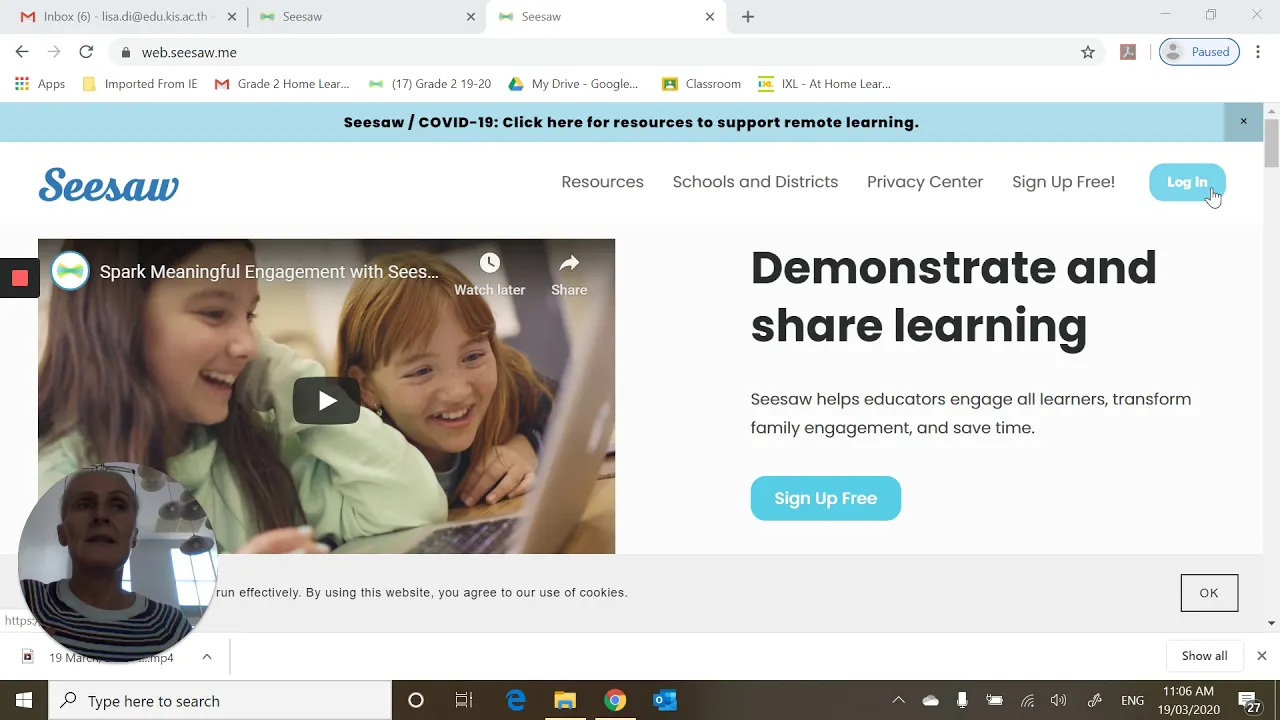
Task: Bookmark this page with the star icon
Action: tap(1088, 52)
